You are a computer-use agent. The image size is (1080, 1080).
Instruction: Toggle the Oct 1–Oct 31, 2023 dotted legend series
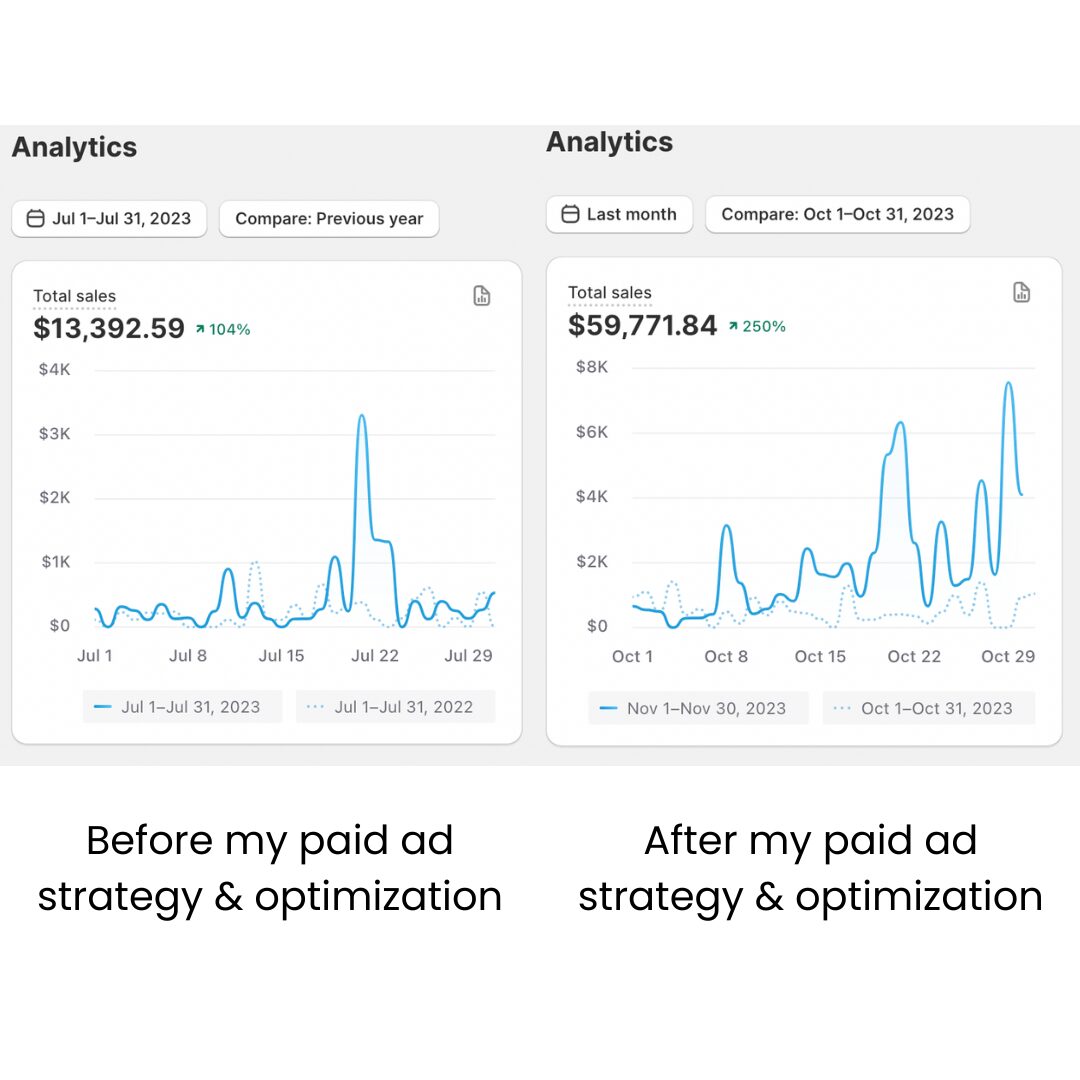928,708
